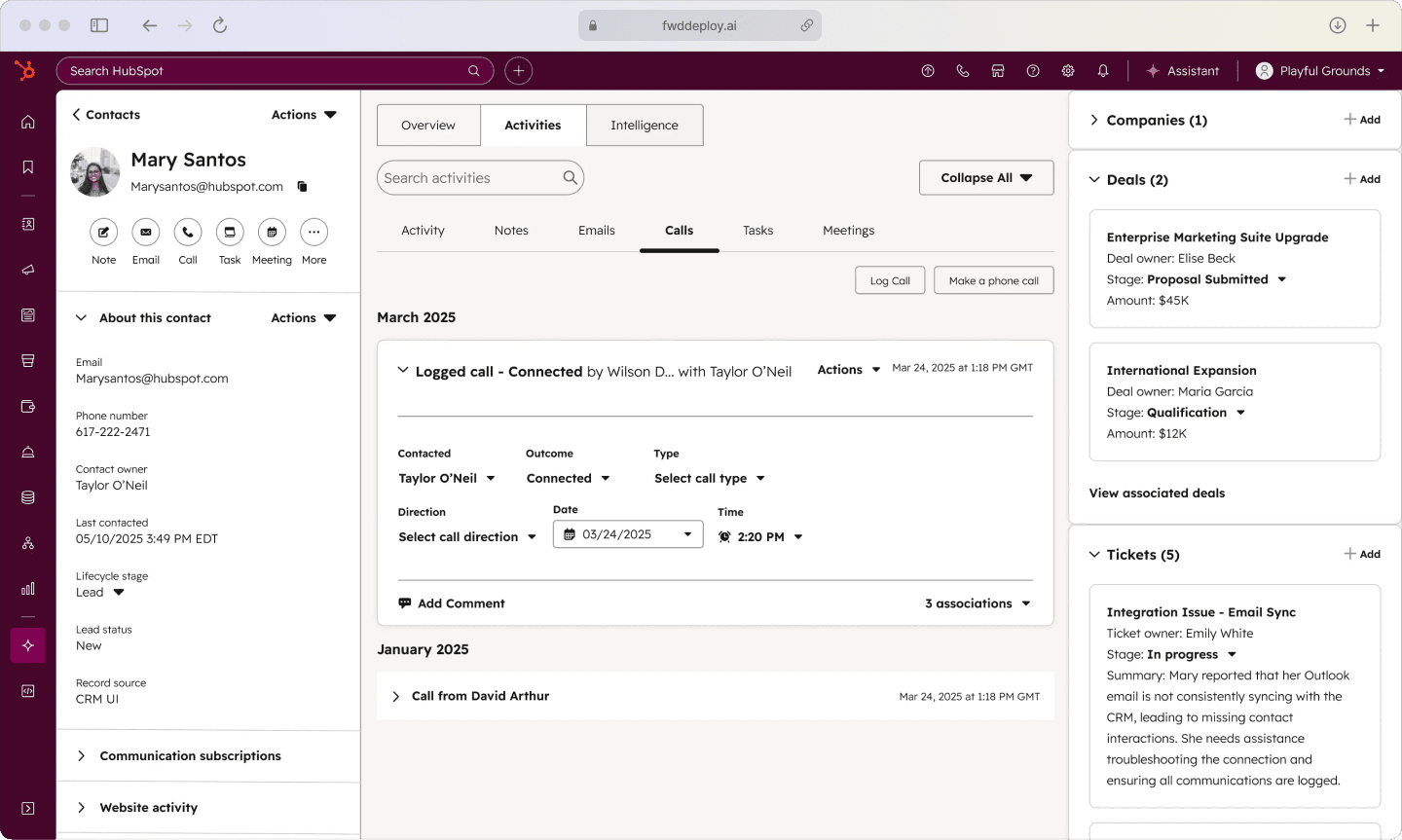The width and height of the screenshot is (1402, 840).
Task: Collapse the About this contact section
Action: (81, 318)
